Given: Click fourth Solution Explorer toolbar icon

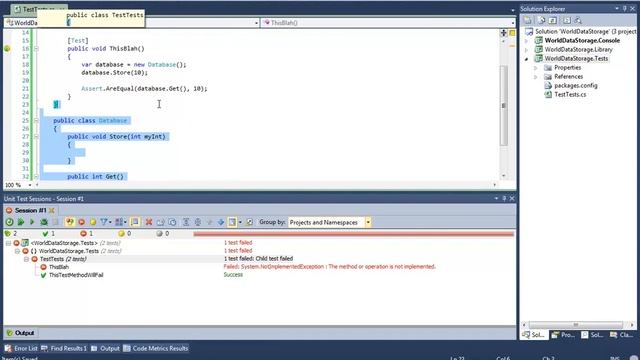Looking at the screenshot, I should tap(567, 20).
